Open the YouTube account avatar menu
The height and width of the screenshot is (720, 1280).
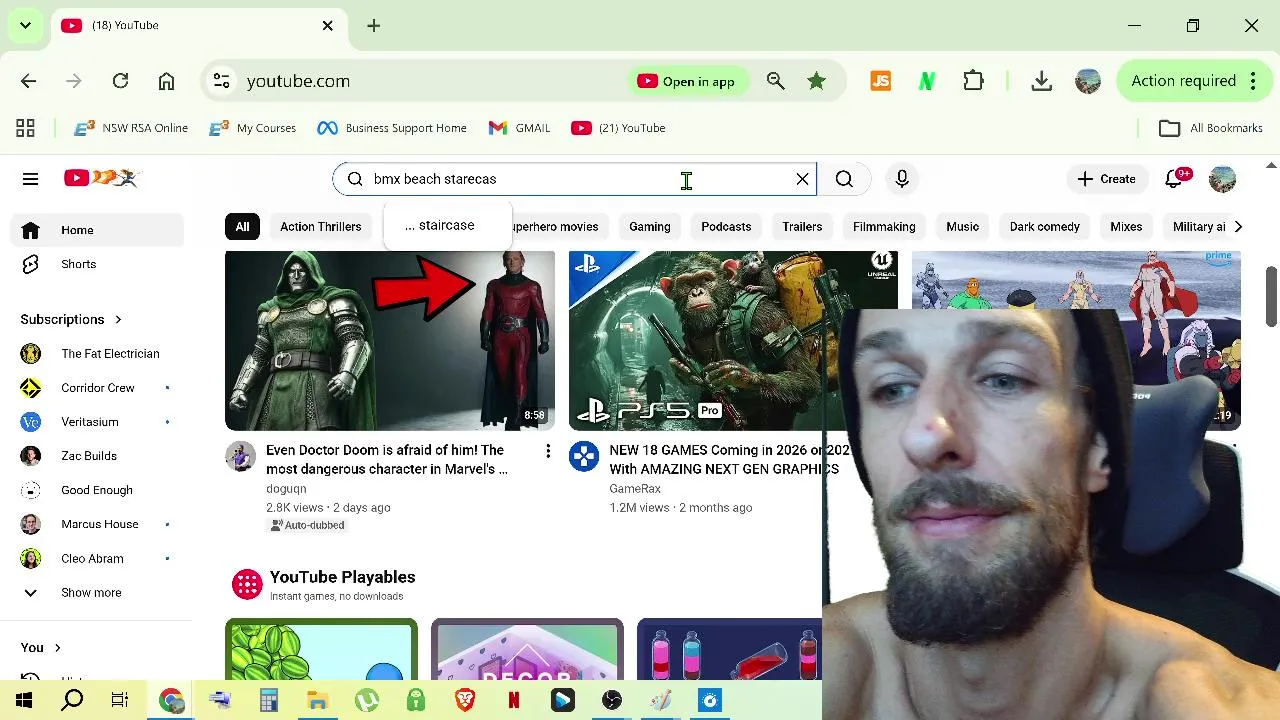tap(1222, 179)
